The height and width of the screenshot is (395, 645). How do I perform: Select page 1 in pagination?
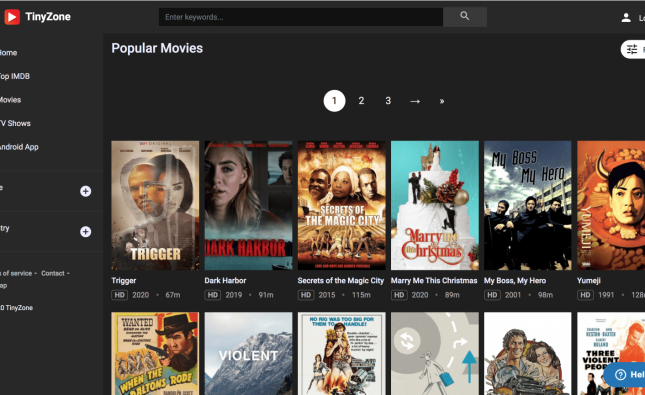[334, 101]
